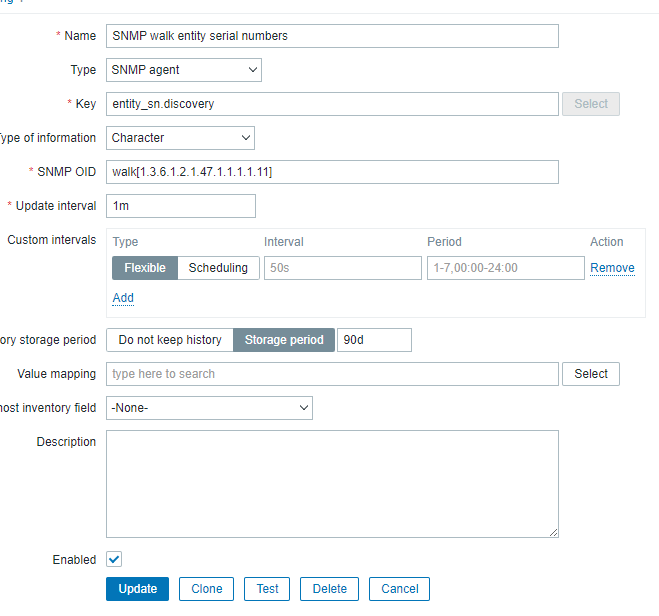Add a new custom interval
Screen dimensions: 659x616
click(123, 298)
